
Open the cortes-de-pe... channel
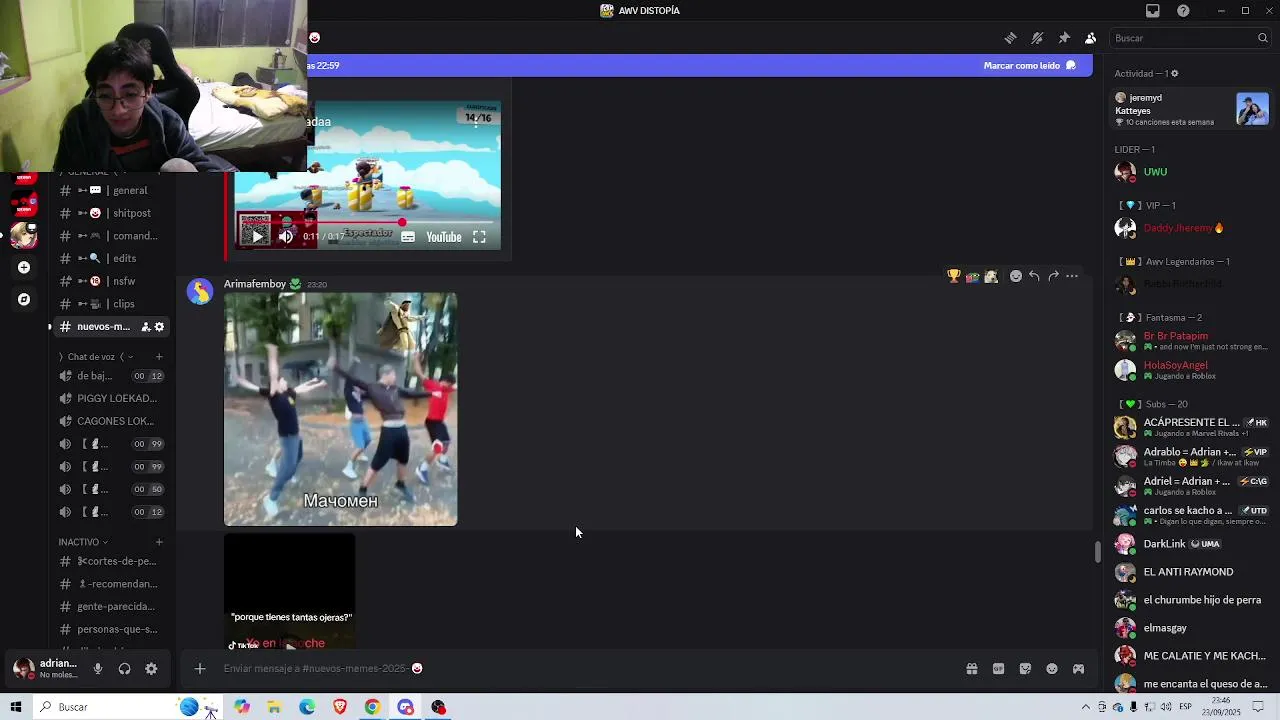[x=112, y=561]
